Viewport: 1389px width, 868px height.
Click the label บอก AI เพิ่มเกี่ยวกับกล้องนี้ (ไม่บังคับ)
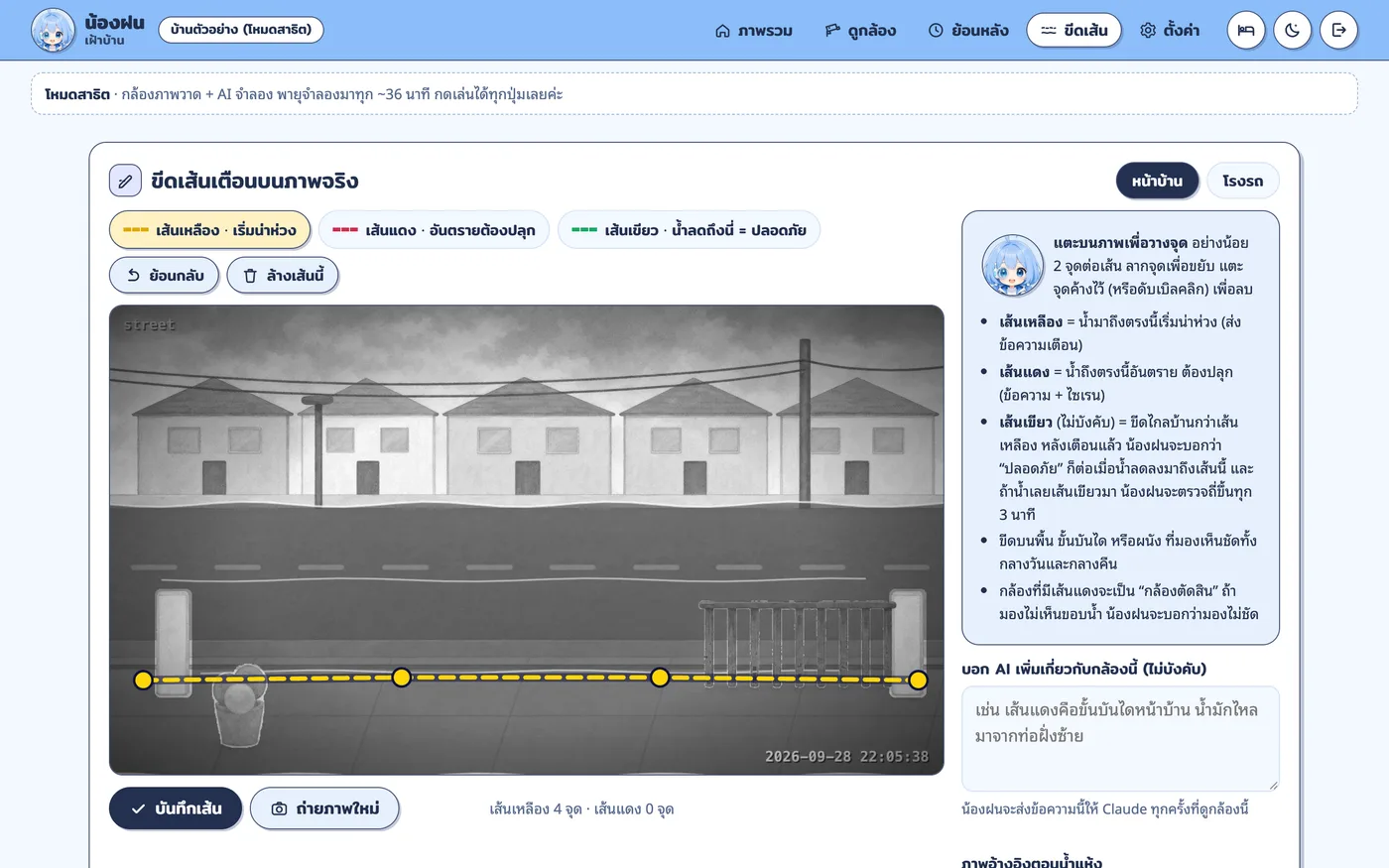point(1083,670)
